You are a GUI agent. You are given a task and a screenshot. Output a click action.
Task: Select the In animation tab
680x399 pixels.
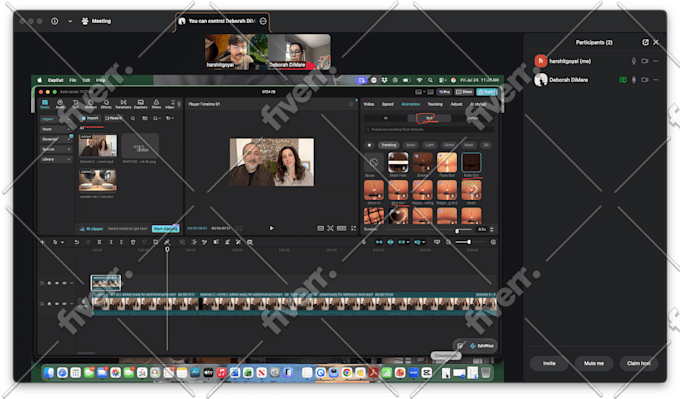[x=386, y=118]
